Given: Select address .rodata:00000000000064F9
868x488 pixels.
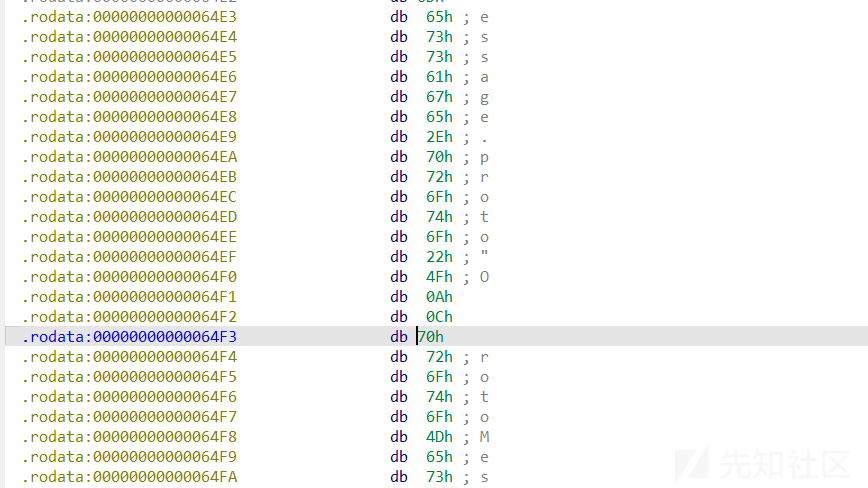Looking at the screenshot, I should [129, 457].
